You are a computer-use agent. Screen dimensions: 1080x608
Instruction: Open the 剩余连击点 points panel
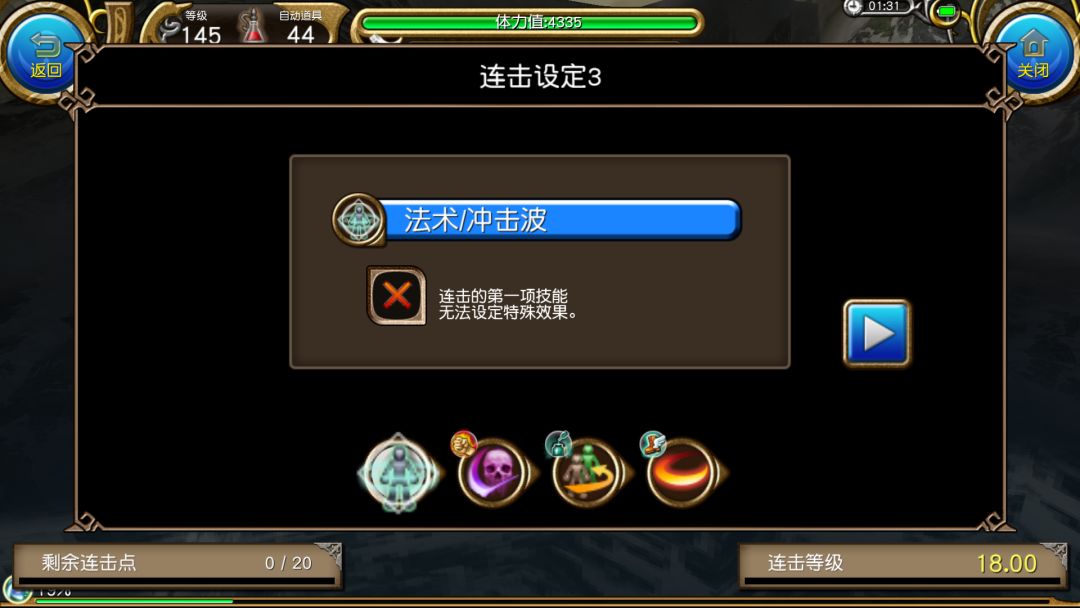pos(177,563)
